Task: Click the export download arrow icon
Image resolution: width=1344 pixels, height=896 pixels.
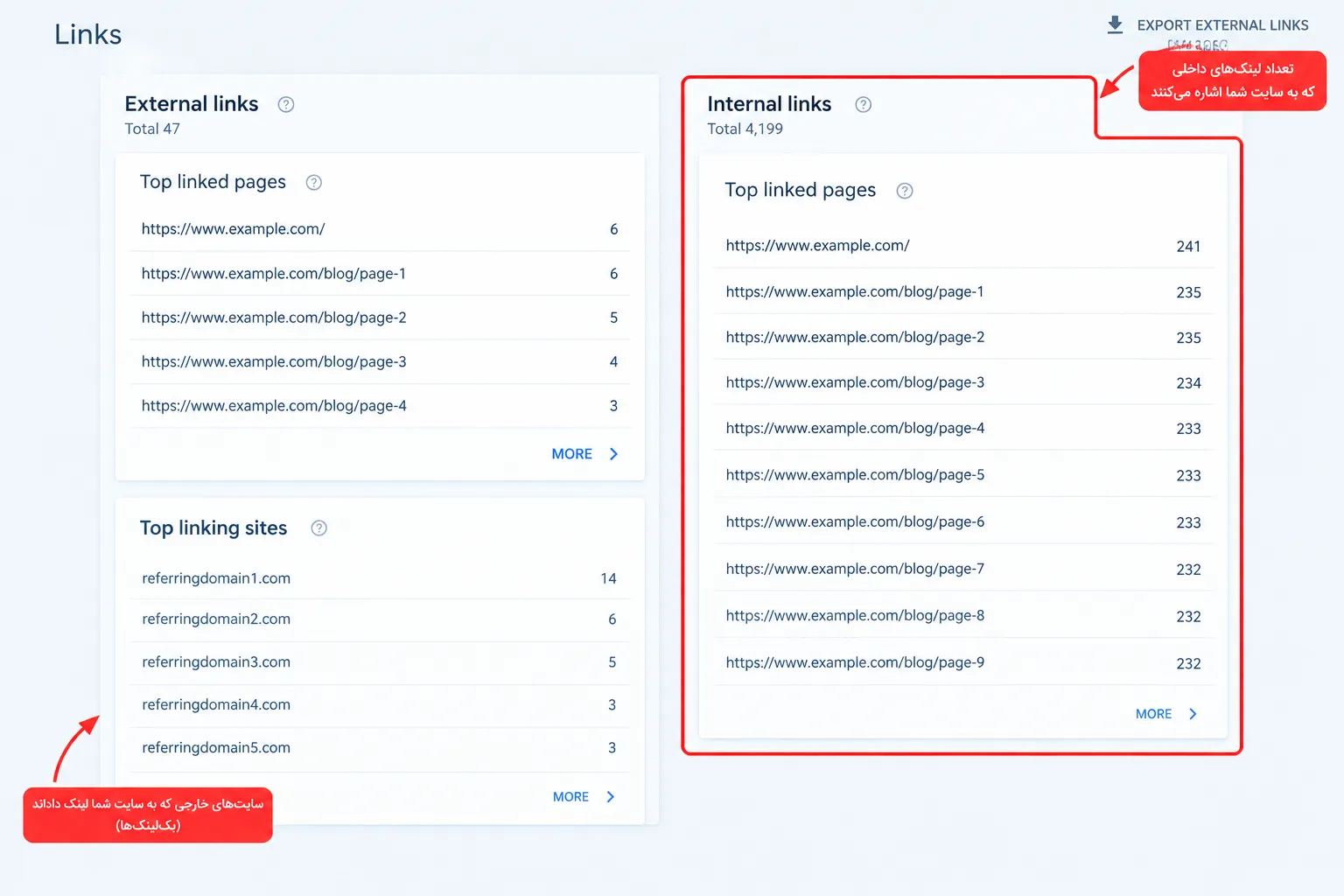Action: [1115, 24]
